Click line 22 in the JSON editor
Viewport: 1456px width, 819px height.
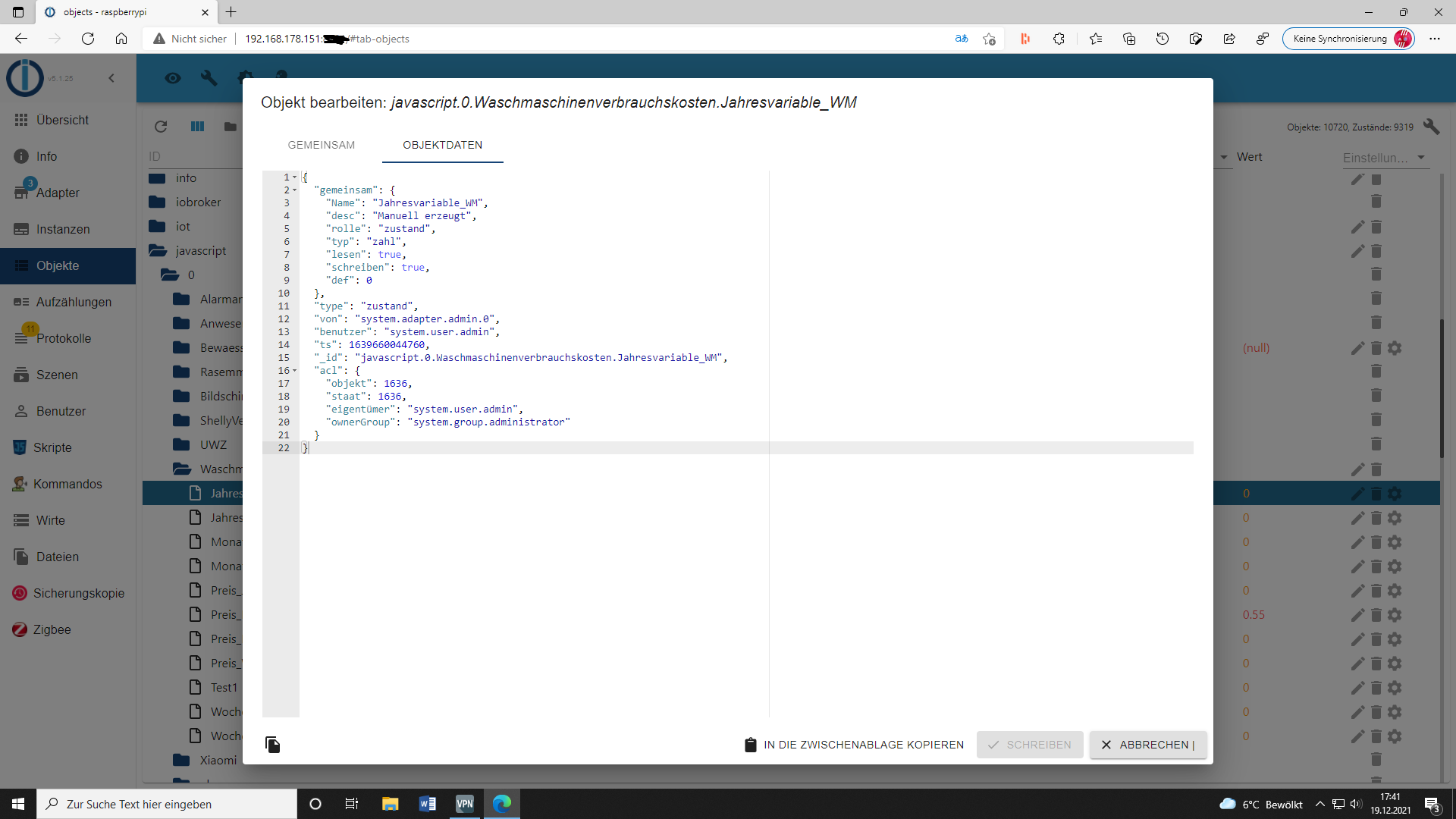point(531,448)
